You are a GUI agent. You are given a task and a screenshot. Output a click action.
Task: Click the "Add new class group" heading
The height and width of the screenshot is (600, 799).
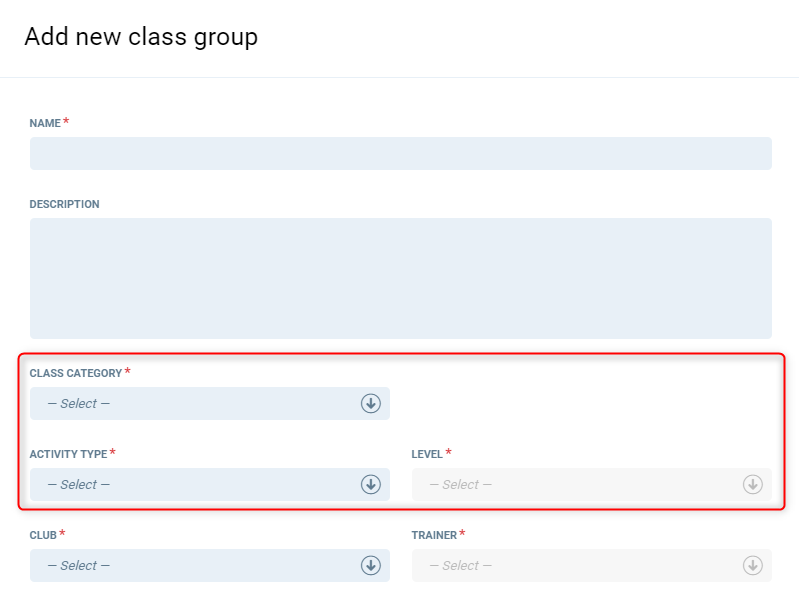point(141,37)
